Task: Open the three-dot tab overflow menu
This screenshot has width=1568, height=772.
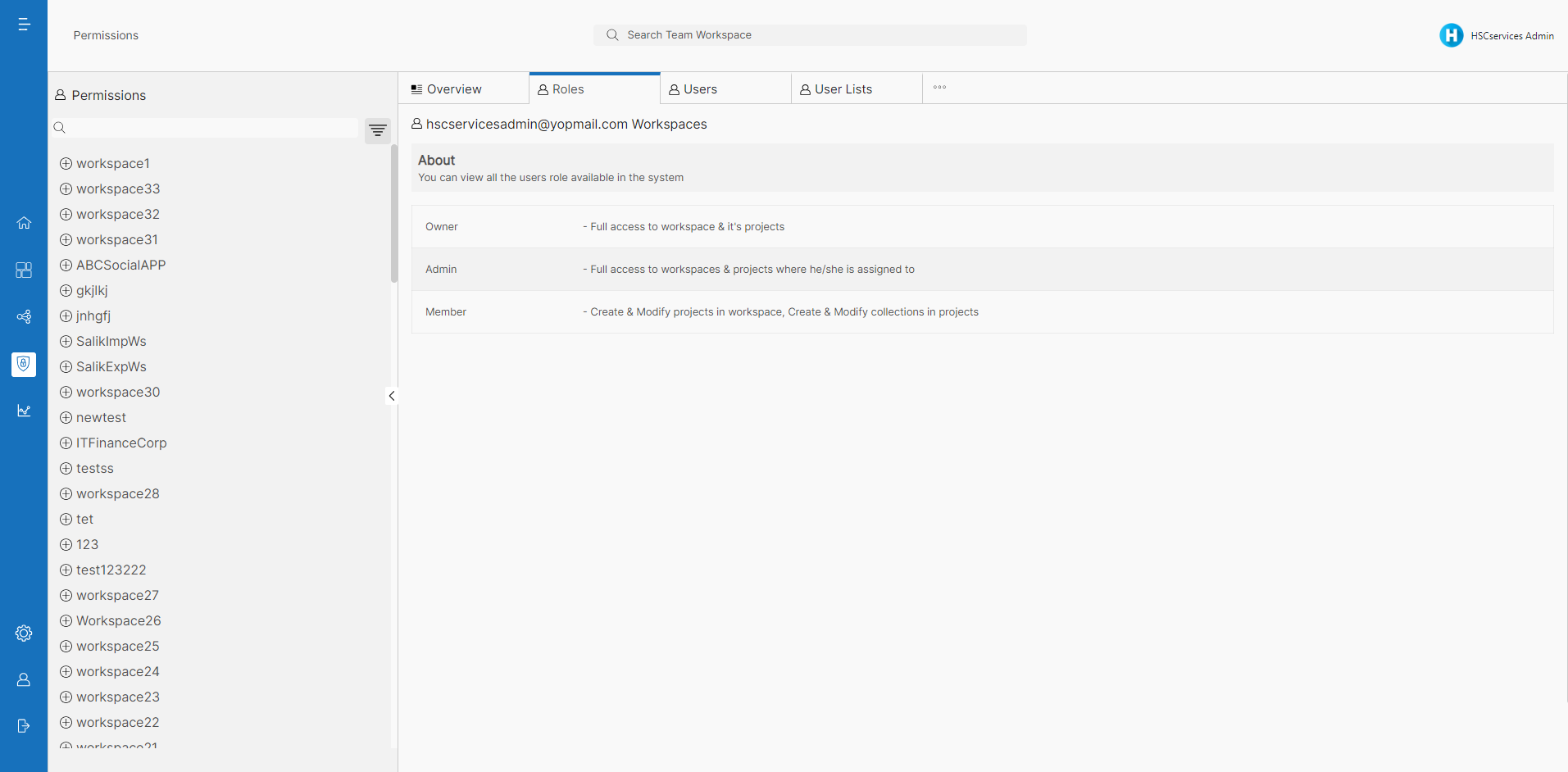Action: click(939, 87)
